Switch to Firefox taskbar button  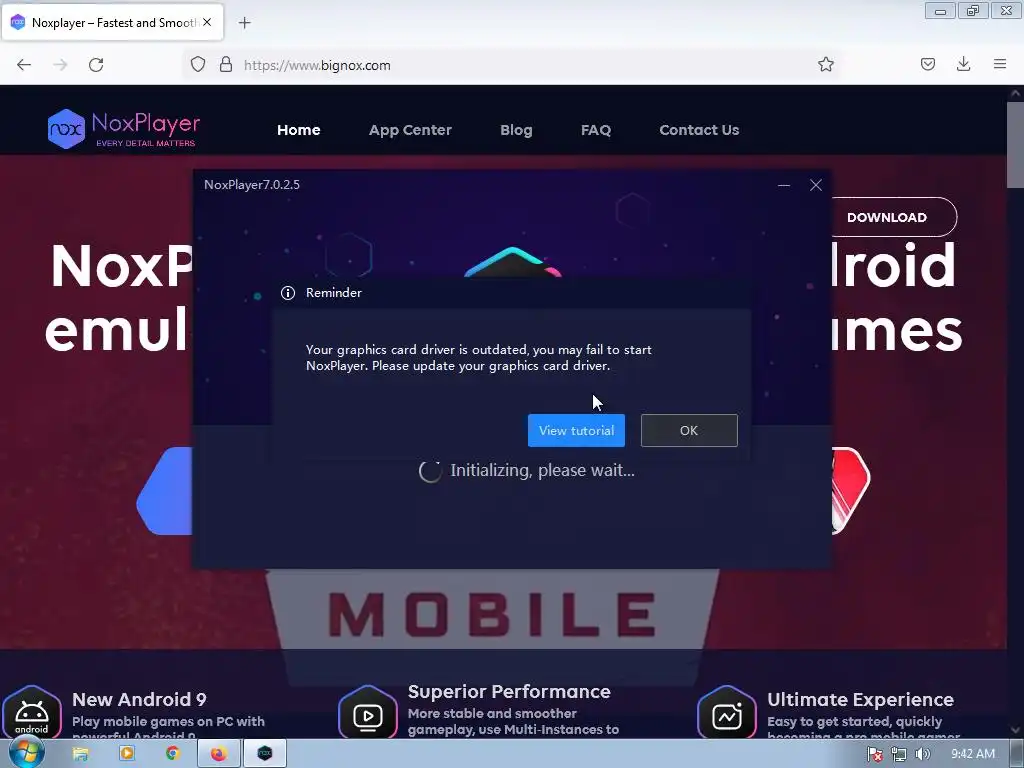click(x=219, y=754)
